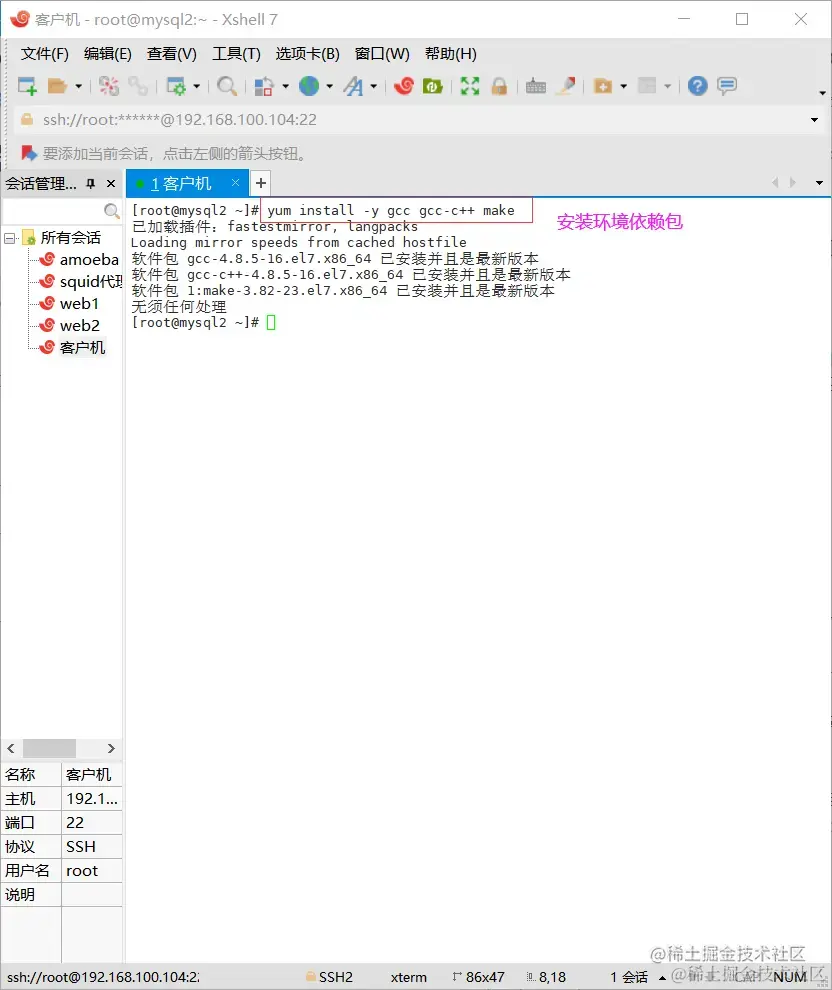
Task: Click the highlighter pen toolbar icon
Action: click(566, 86)
